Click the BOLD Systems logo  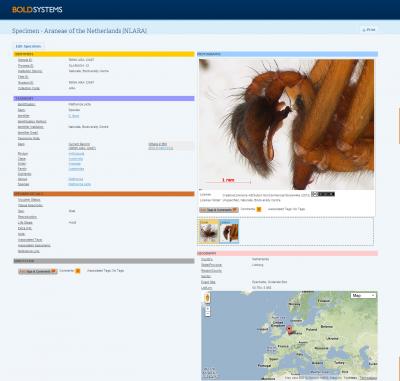point(37,10)
